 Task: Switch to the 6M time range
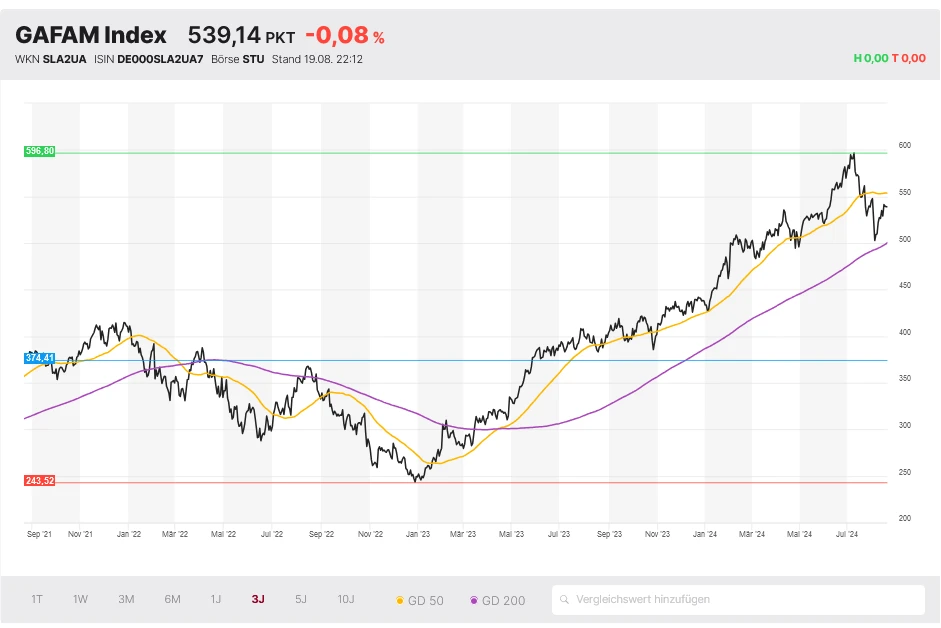click(x=173, y=600)
